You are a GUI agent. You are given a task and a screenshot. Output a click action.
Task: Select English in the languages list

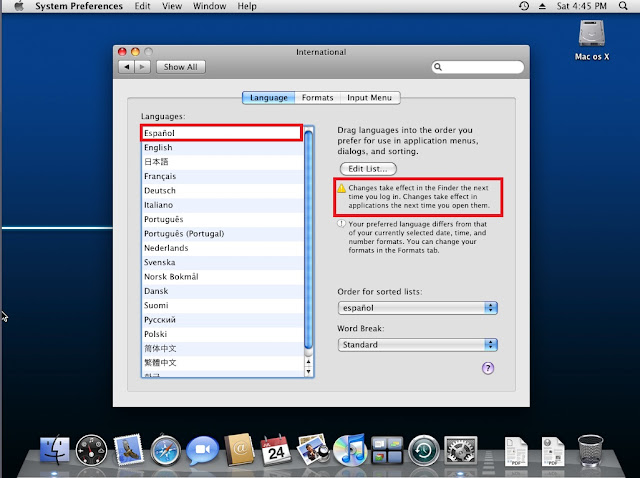click(x=223, y=147)
